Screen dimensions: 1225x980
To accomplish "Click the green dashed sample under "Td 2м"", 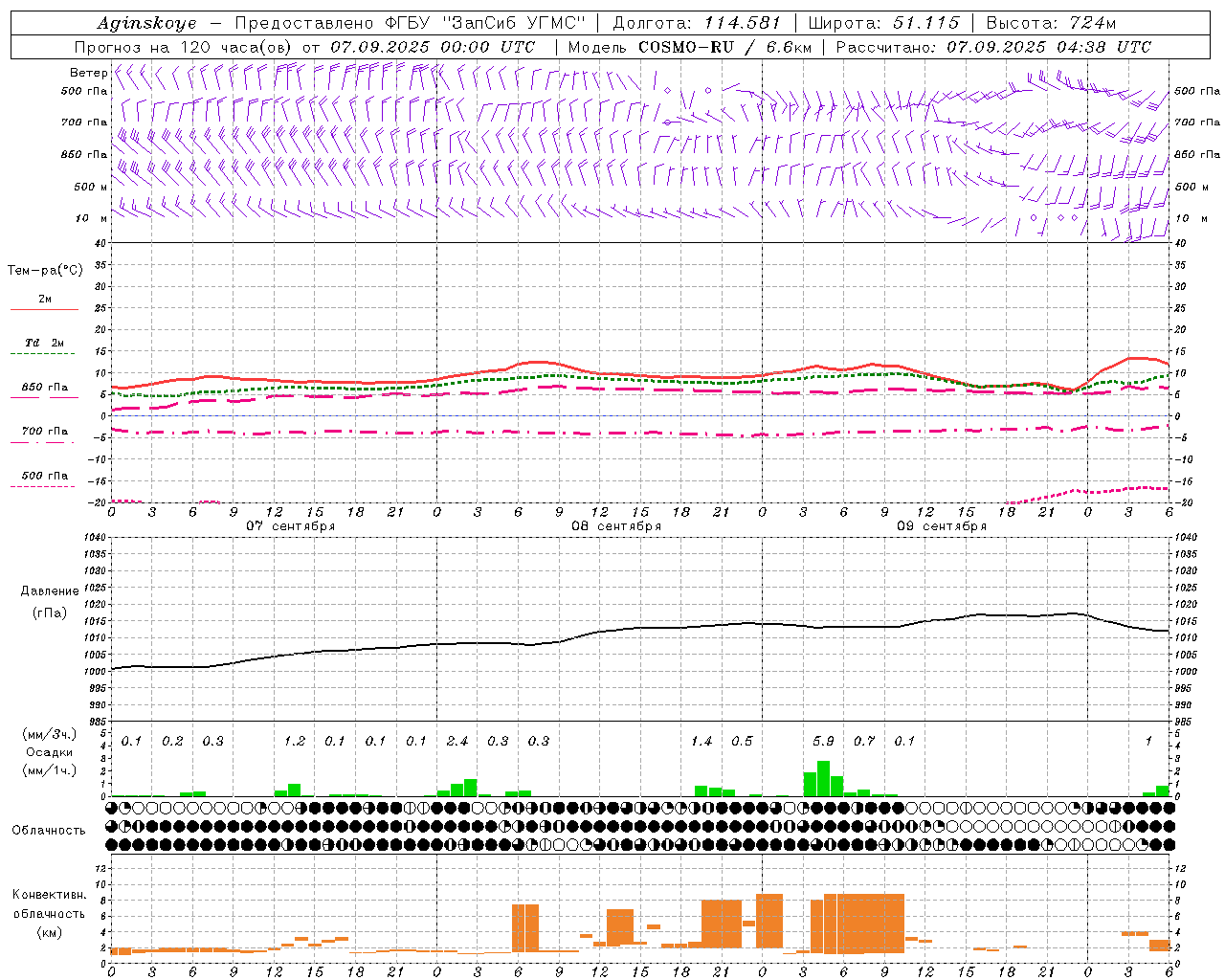I will [x=42, y=353].
